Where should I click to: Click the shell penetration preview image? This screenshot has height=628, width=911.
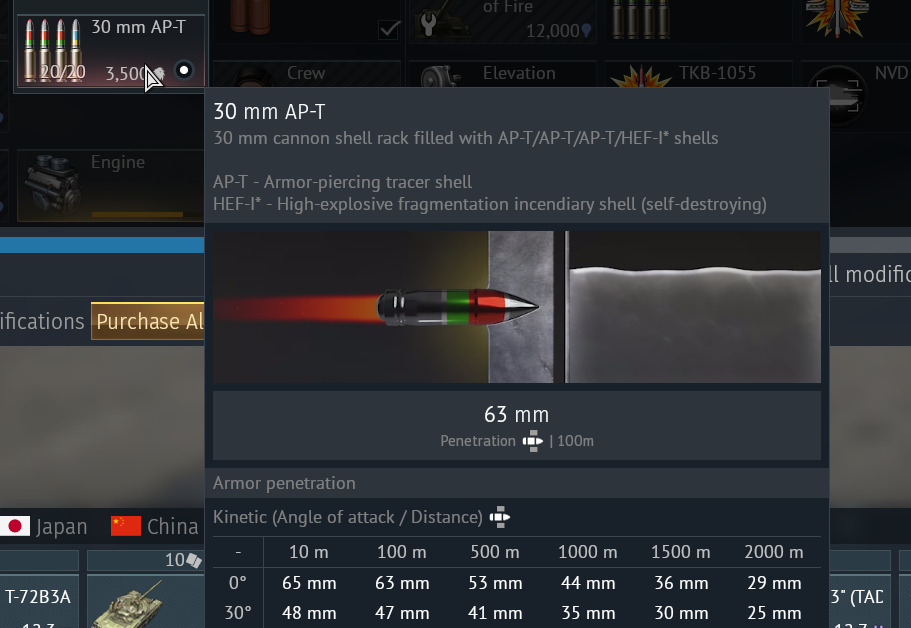[517, 307]
